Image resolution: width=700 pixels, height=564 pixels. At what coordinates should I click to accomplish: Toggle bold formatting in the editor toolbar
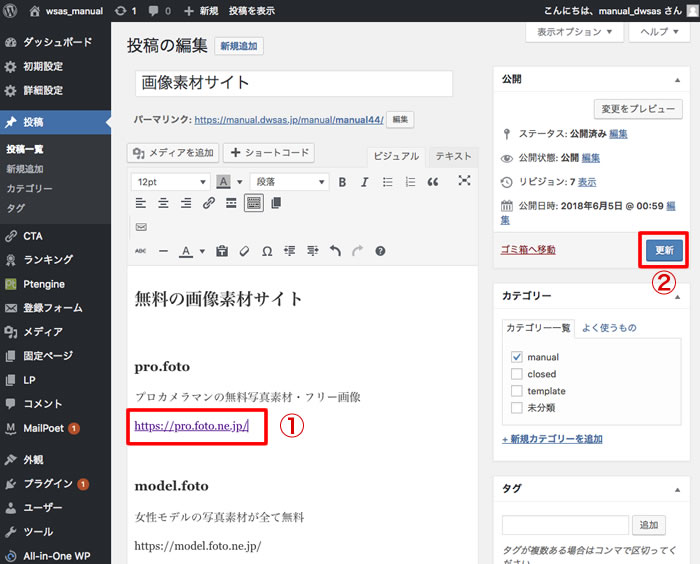pos(342,182)
